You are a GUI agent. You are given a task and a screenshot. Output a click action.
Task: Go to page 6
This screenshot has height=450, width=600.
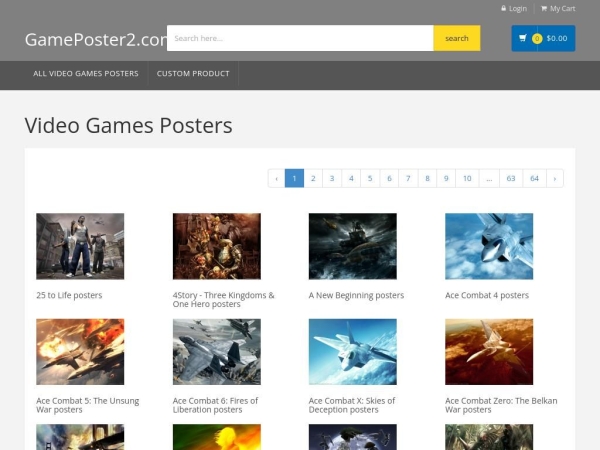pyautogui.click(x=389, y=178)
